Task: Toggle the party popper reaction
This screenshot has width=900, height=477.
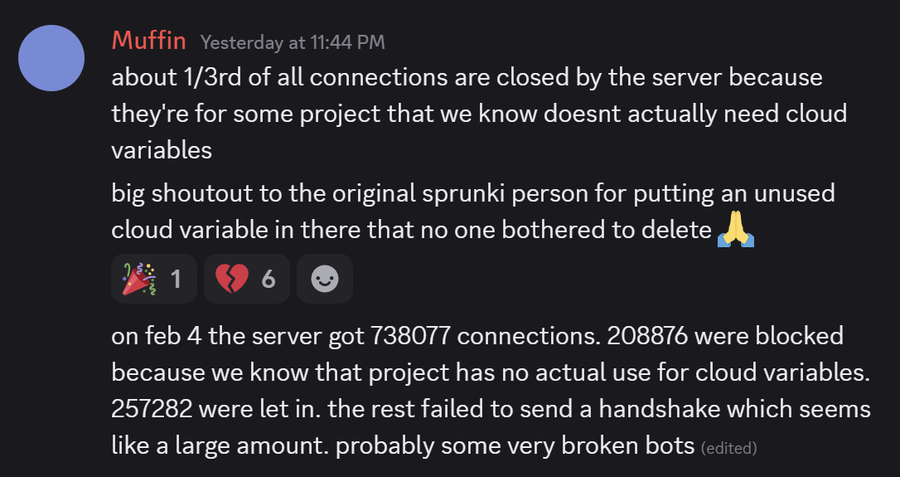Action: point(153,279)
